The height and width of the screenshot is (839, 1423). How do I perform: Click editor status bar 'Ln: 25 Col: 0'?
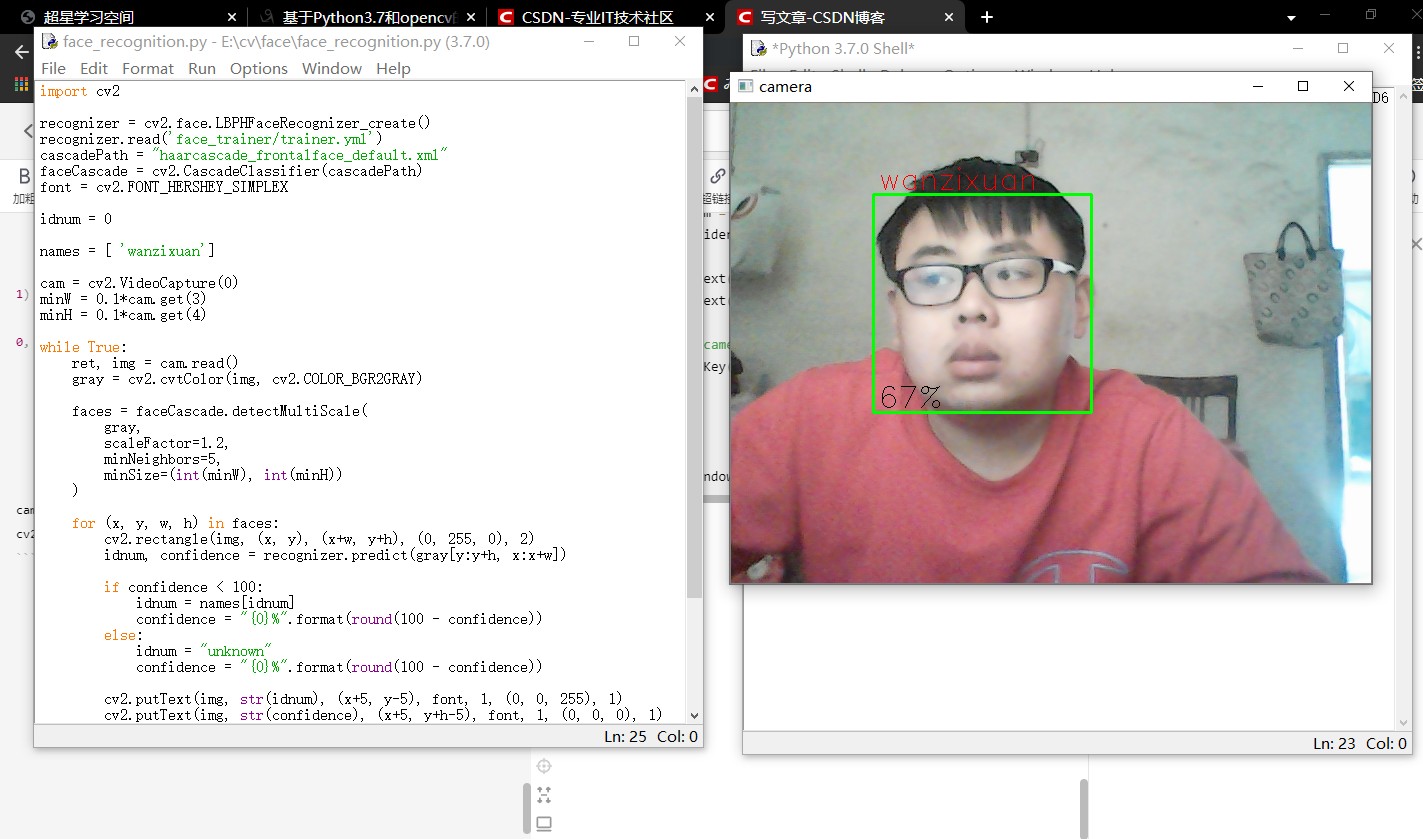click(651, 736)
